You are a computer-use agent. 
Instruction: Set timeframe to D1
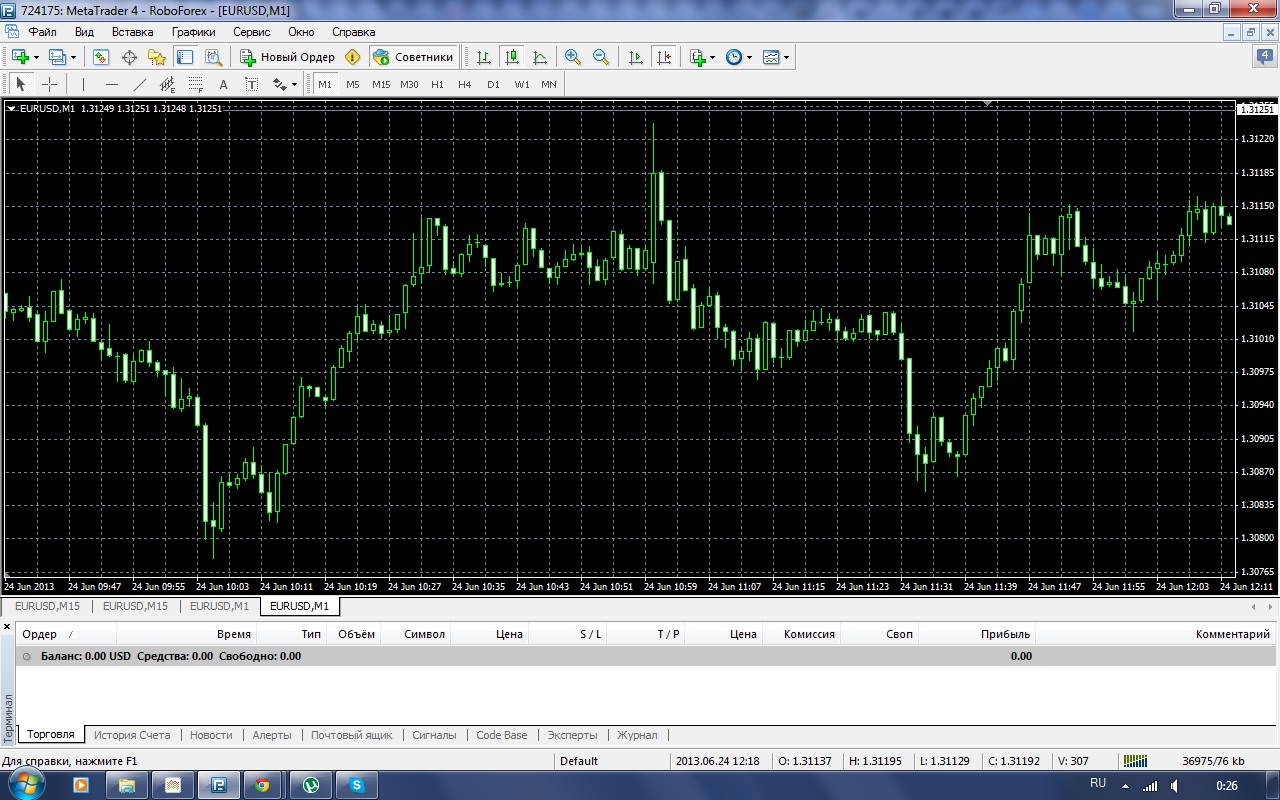493,84
